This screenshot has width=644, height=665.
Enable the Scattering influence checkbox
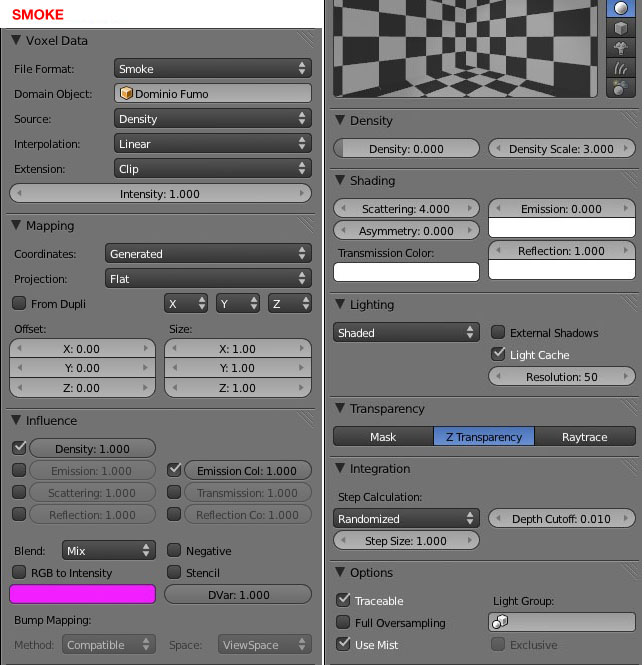pyautogui.click(x=19, y=492)
